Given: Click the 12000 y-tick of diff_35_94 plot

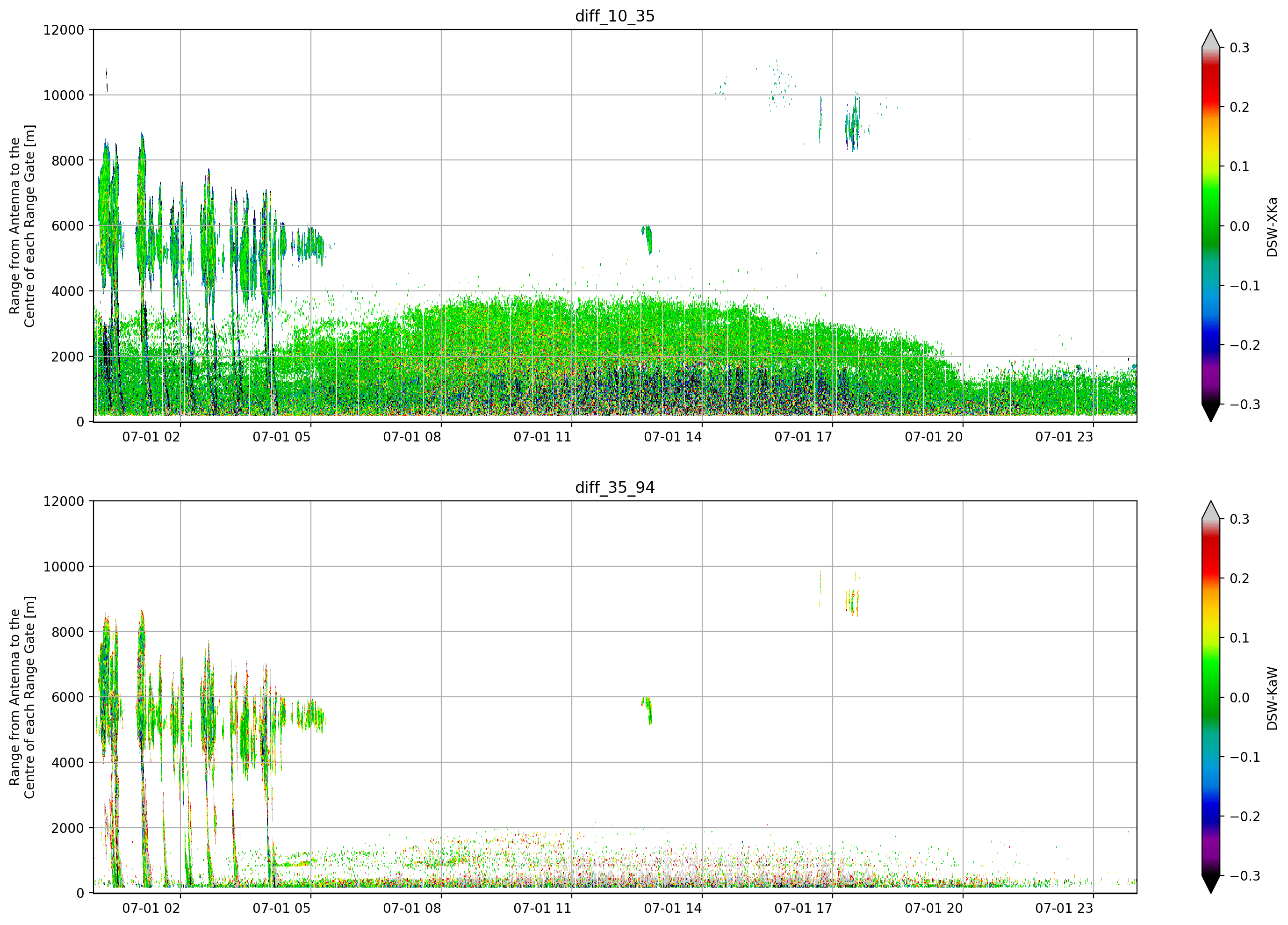Looking at the screenshot, I should point(64,502).
